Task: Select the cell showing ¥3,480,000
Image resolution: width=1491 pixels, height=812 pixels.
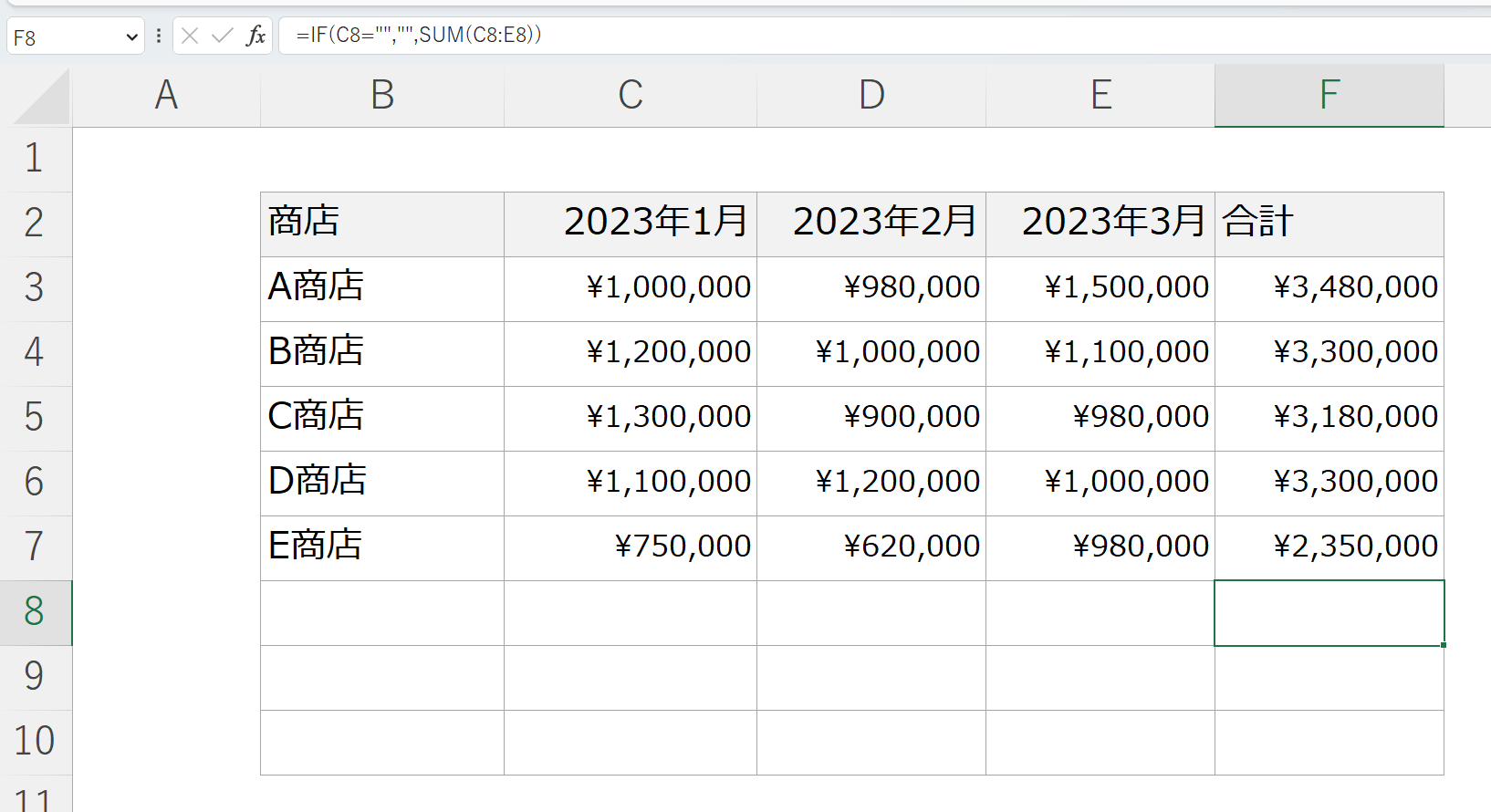Action: point(1329,288)
